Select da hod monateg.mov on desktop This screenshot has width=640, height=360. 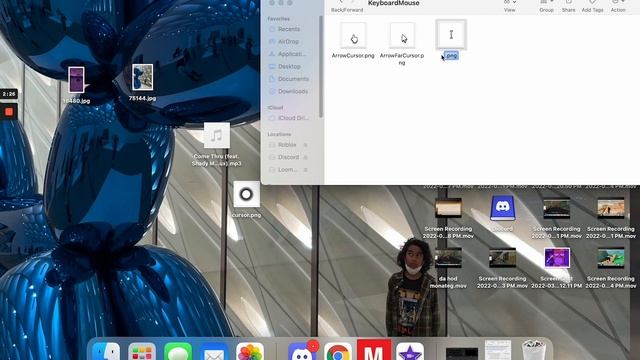click(448, 258)
